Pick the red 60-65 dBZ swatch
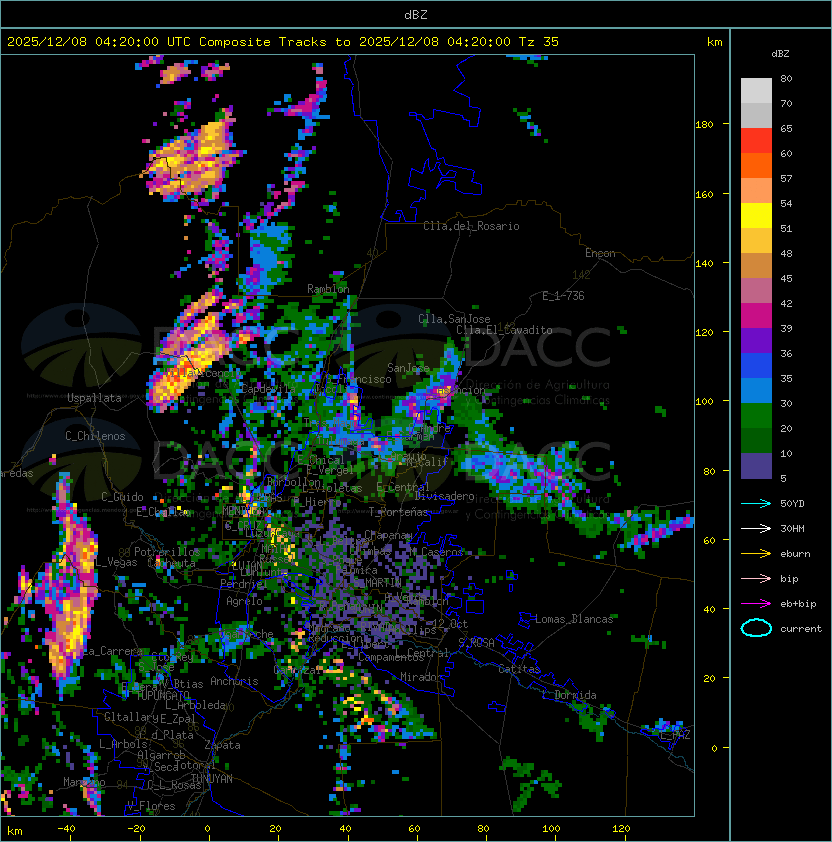 click(756, 140)
